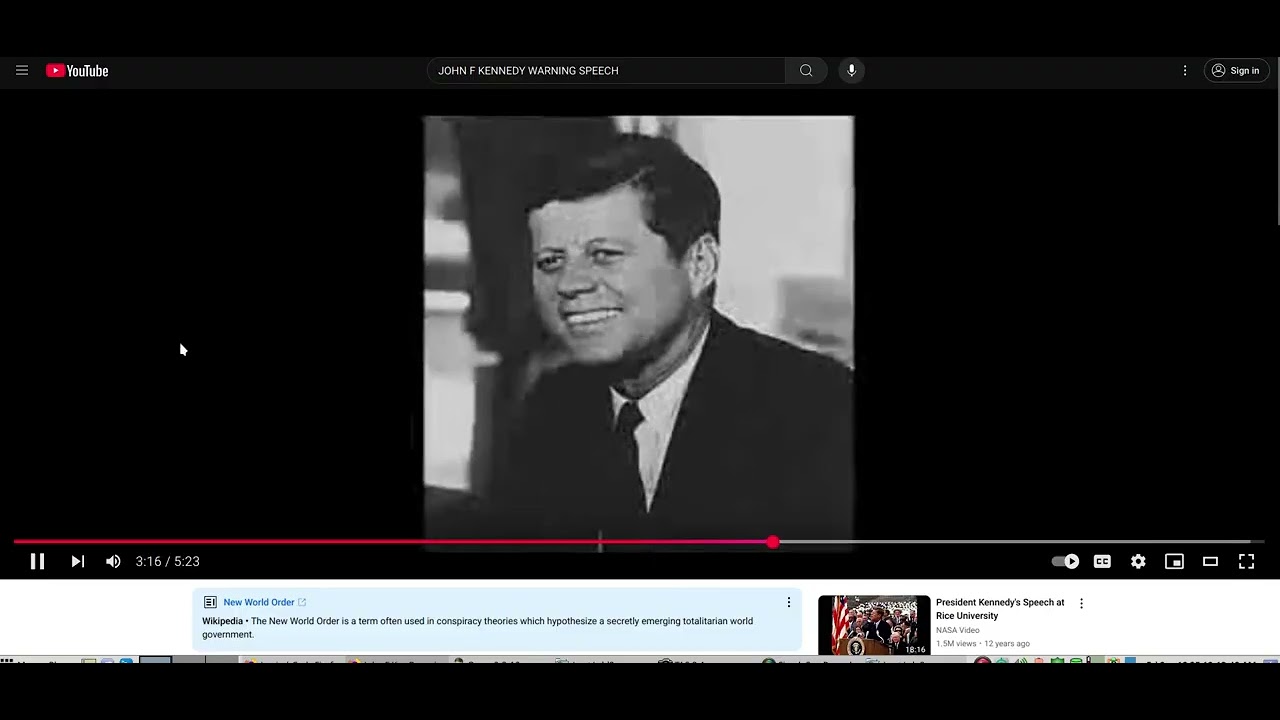Click the 3:16 / 5:23 time display

click(168, 561)
